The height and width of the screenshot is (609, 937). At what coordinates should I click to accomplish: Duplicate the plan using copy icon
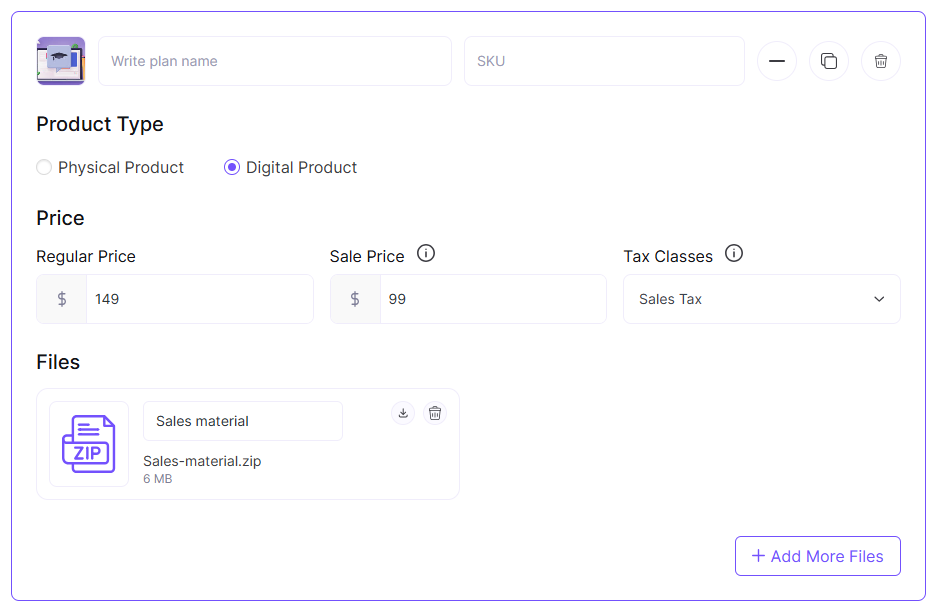point(829,61)
